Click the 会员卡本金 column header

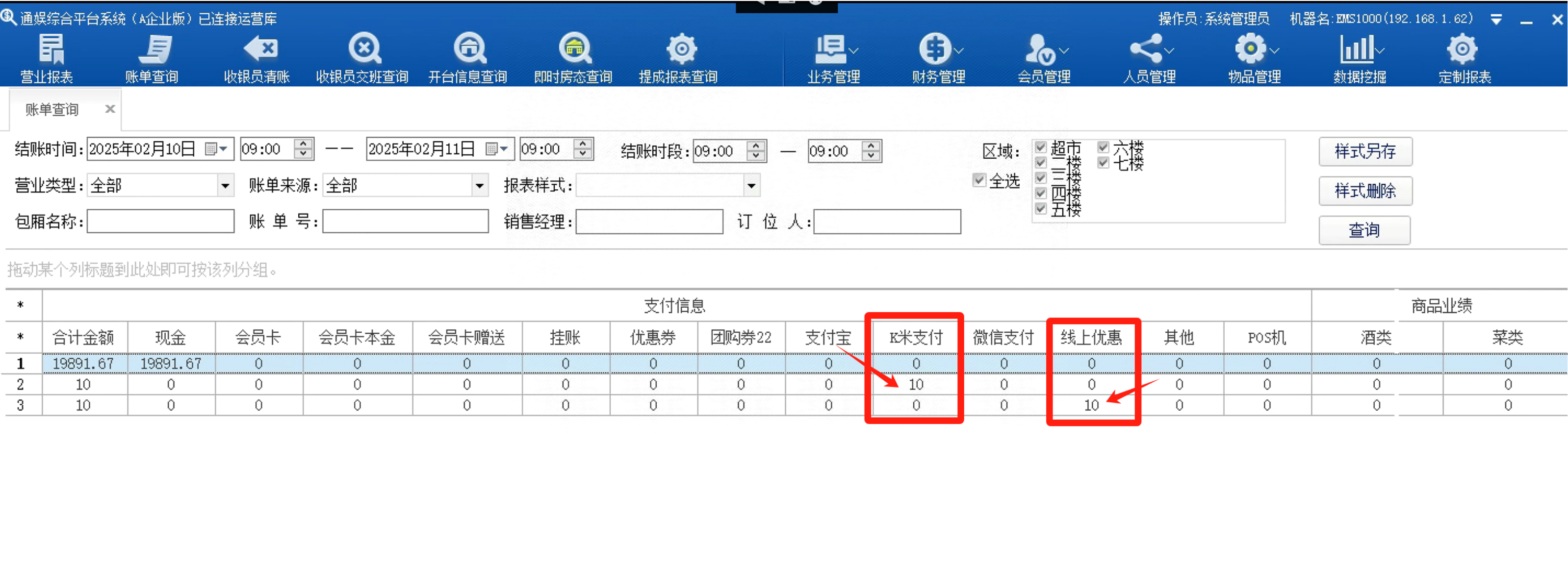[x=358, y=338]
